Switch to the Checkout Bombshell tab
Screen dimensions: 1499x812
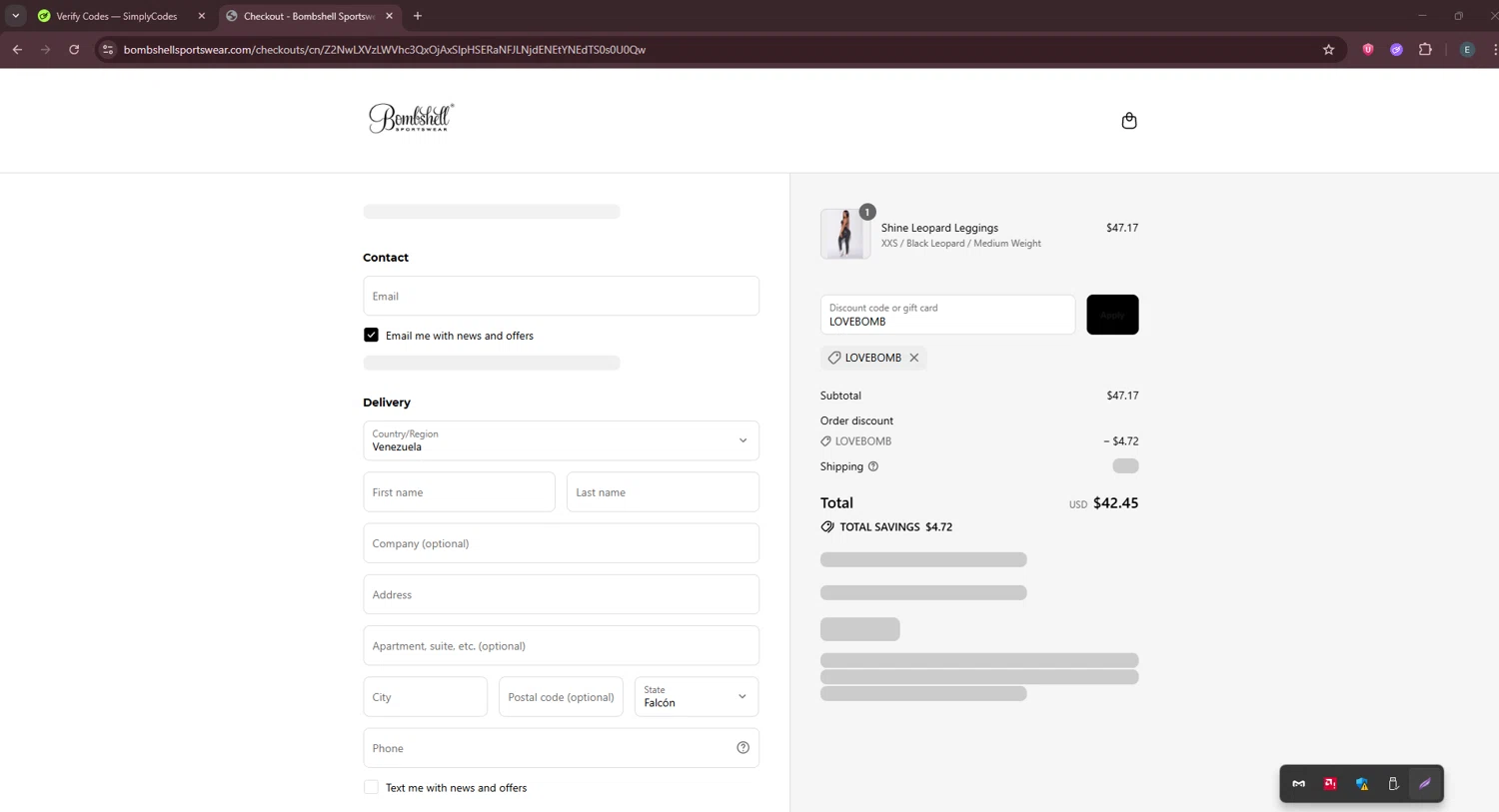[308, 16]
